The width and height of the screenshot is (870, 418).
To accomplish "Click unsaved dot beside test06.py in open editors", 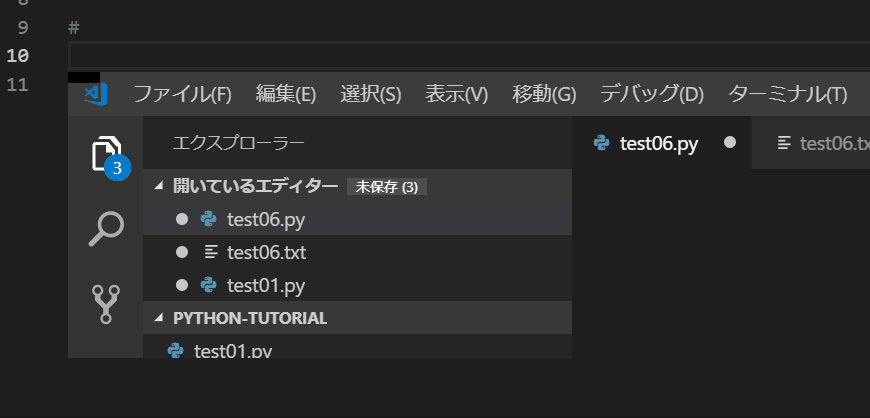I will [x=182, y=220].
